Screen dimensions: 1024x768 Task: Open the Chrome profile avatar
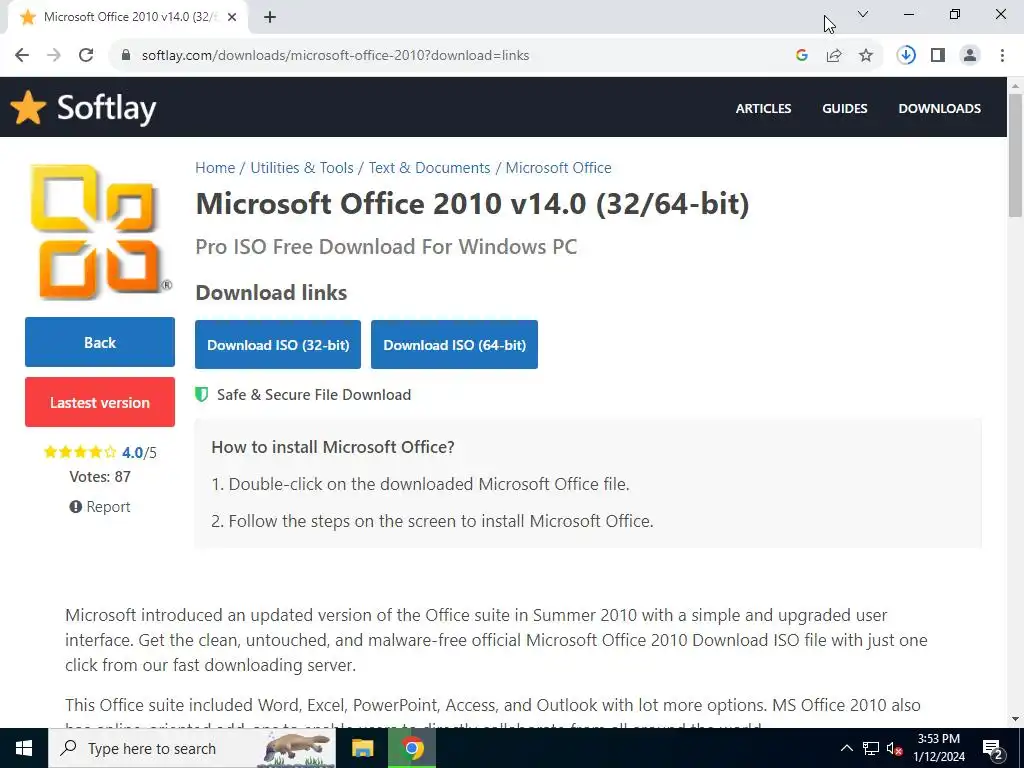click(x=970, y=55)
